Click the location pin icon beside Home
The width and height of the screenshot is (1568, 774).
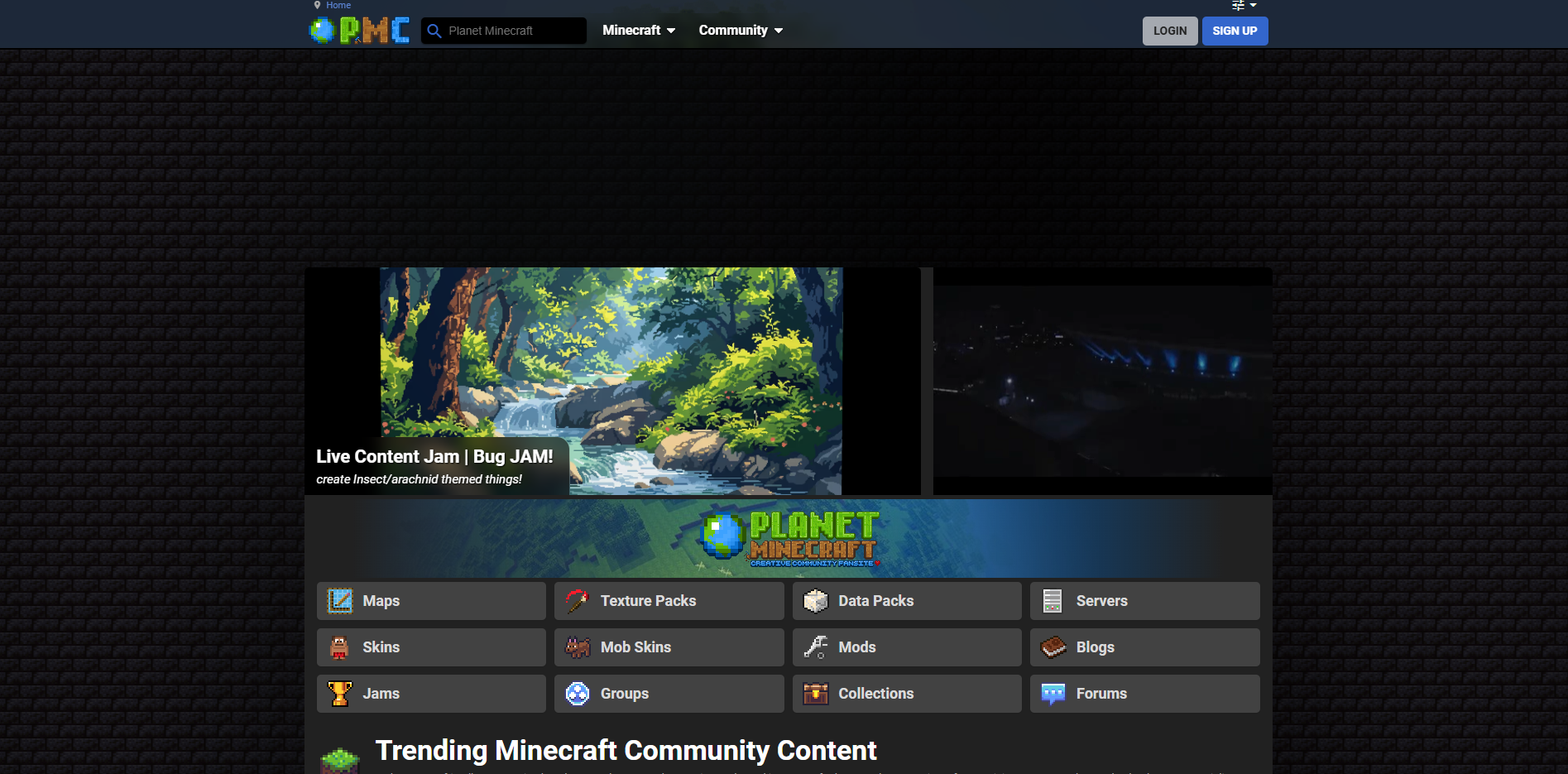(317, 5)
